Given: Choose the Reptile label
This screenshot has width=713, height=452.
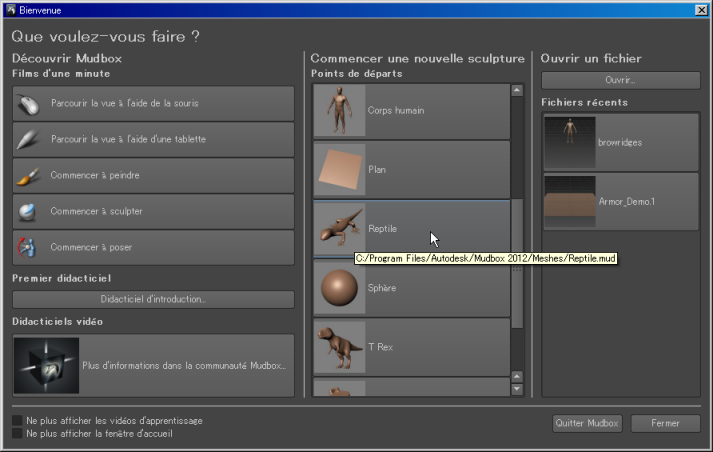Looking at the screenshot, I should [x=382, y=229].
